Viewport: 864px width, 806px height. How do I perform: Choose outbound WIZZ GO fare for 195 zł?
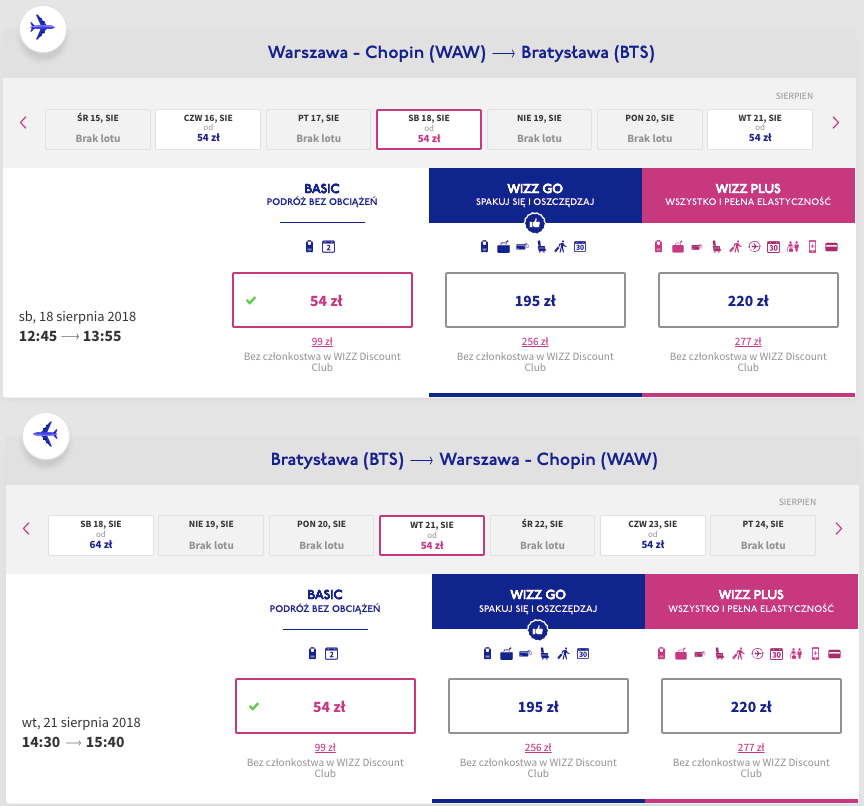(535, 300)
